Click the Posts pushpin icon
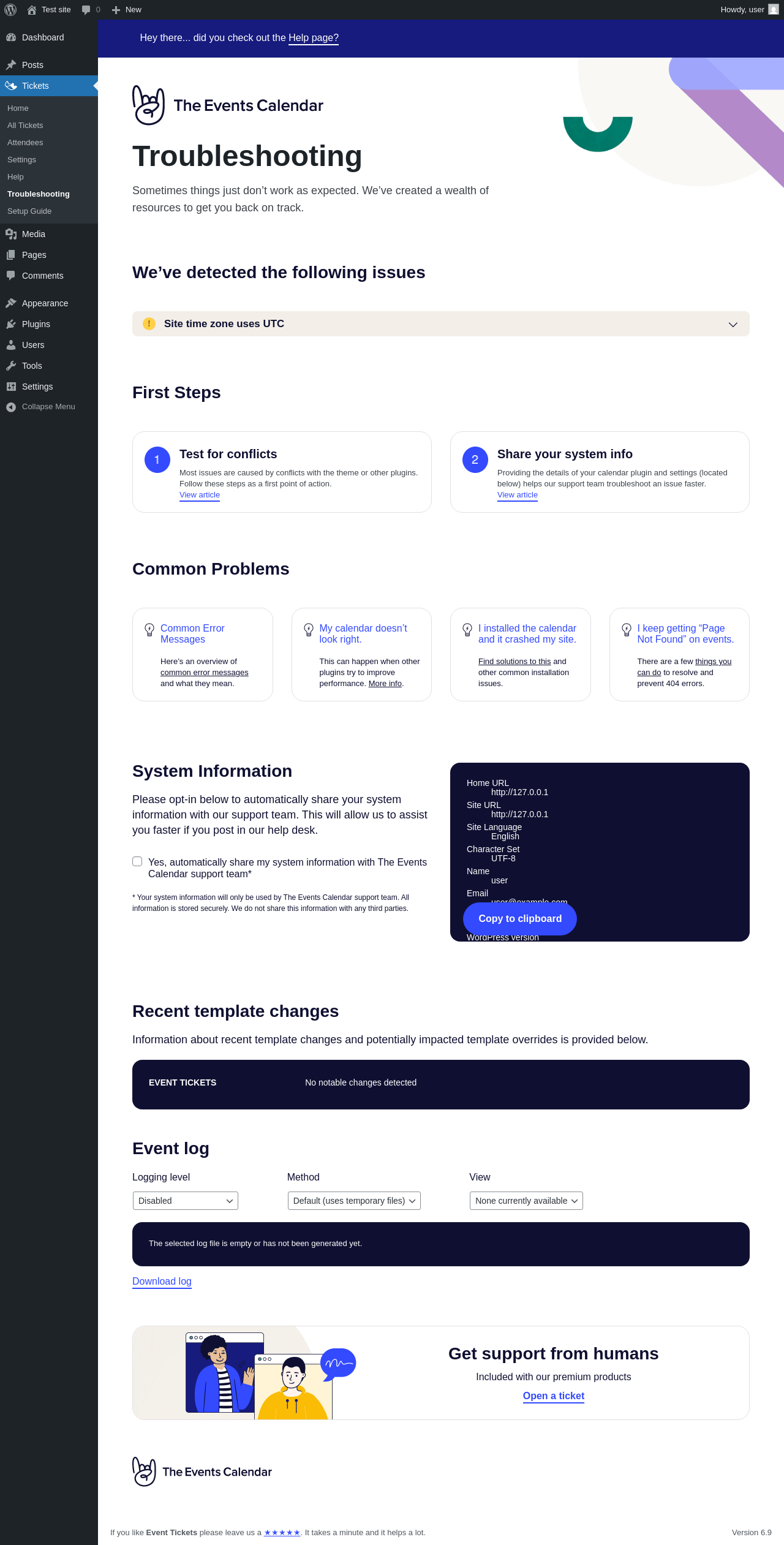 pyautogui.click(x=11, y=65)
